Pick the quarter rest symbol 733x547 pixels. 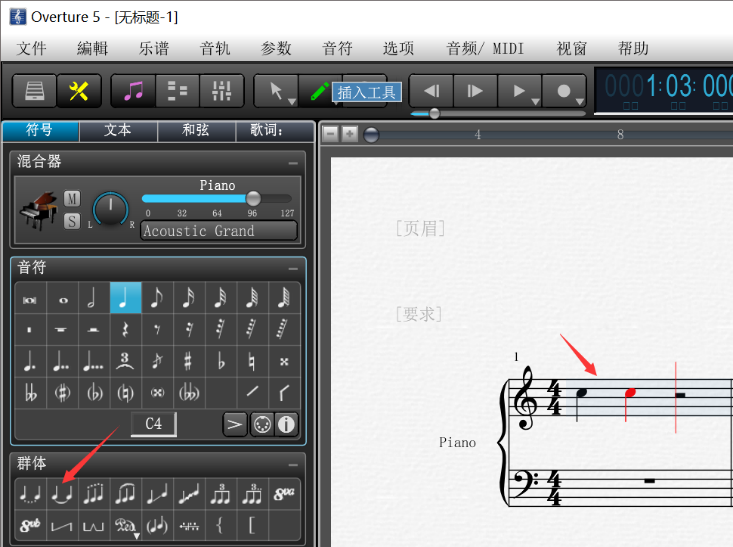(x=125, y=330)
